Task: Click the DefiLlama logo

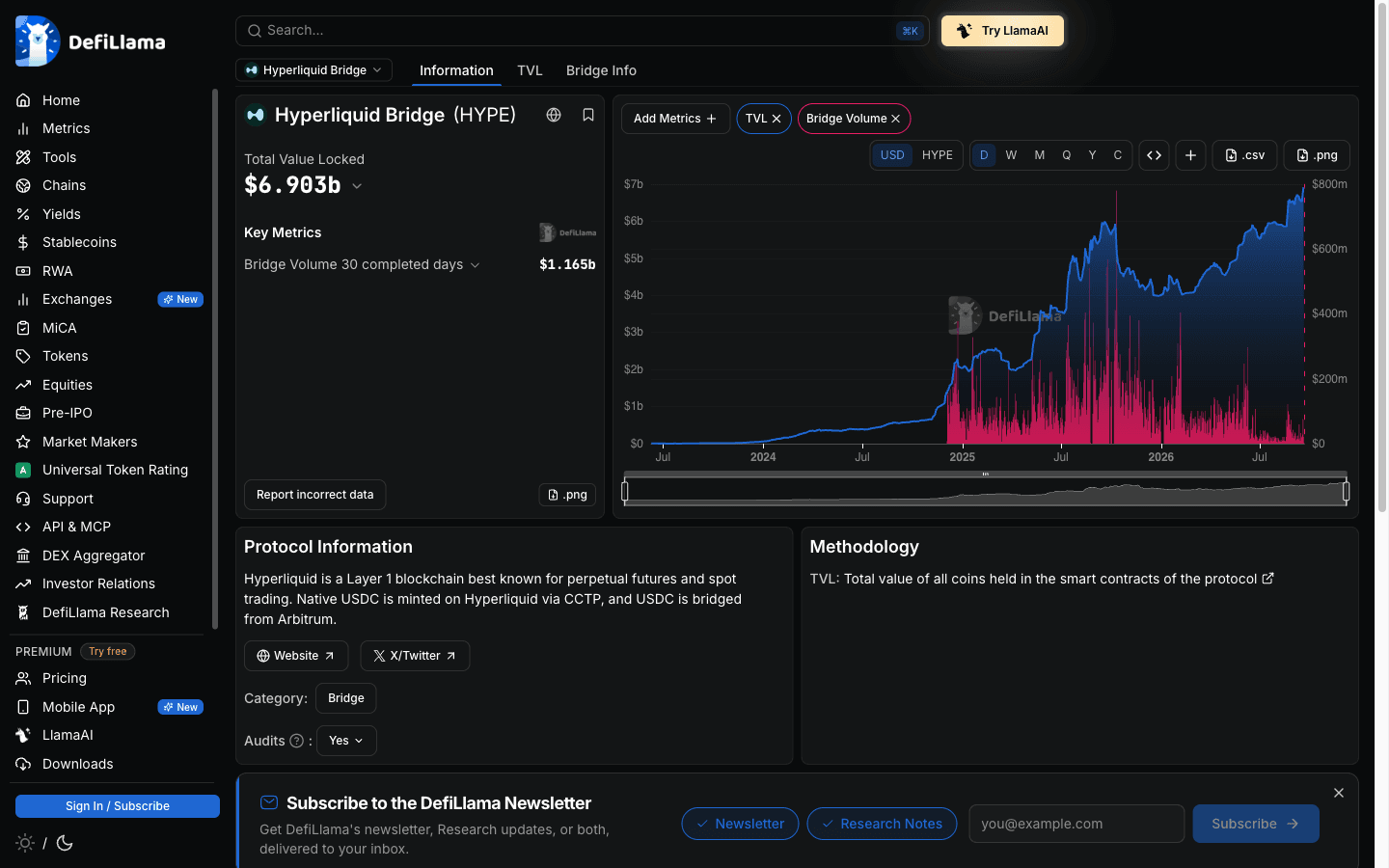Action: point(91,41)
